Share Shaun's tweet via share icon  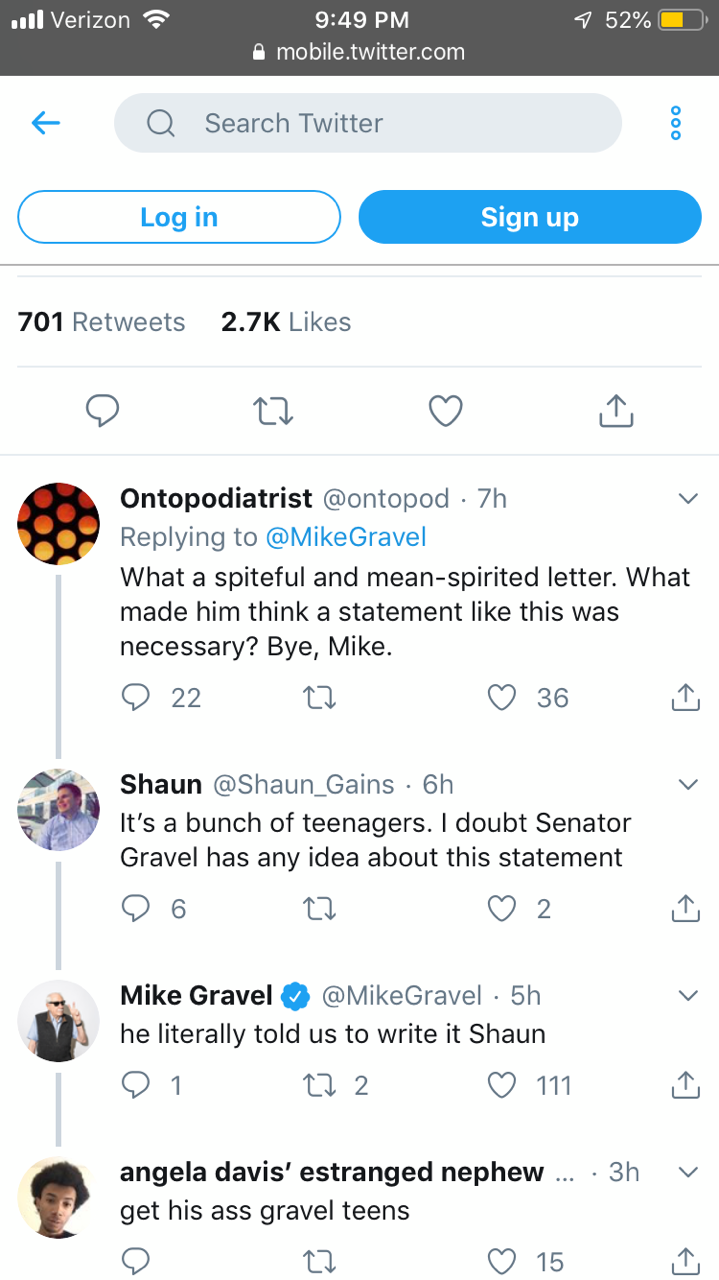point(685,909)
